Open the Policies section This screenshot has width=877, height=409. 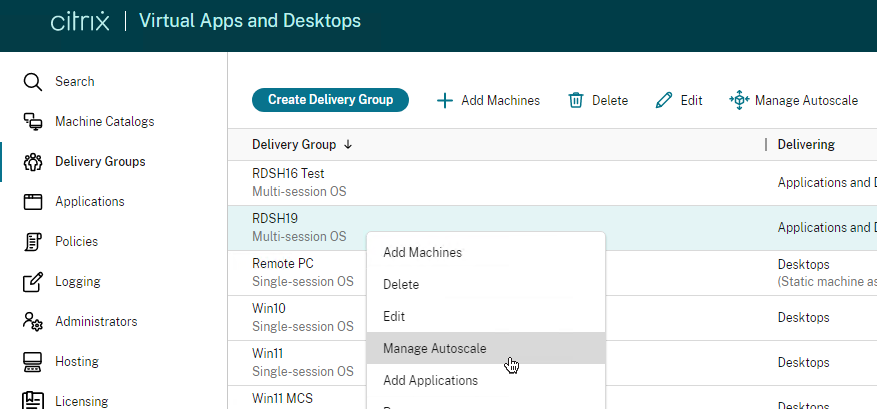pyautogui.click(x=77, y=242)
